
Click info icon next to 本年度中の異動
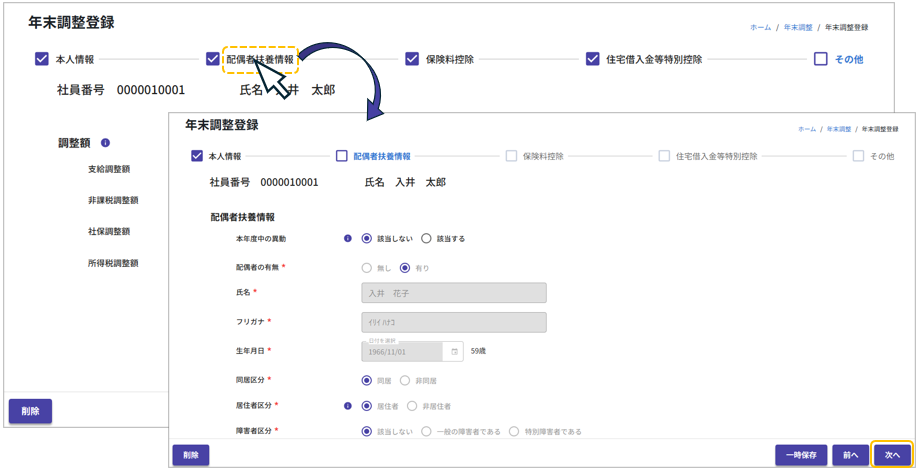pos(348,239)
